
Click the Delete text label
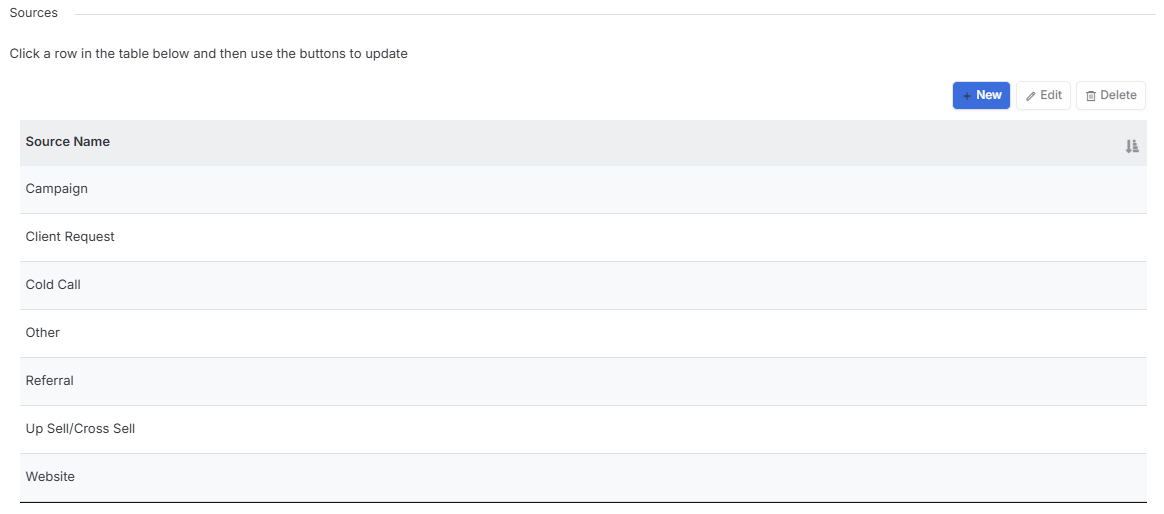pos(1118,95)
